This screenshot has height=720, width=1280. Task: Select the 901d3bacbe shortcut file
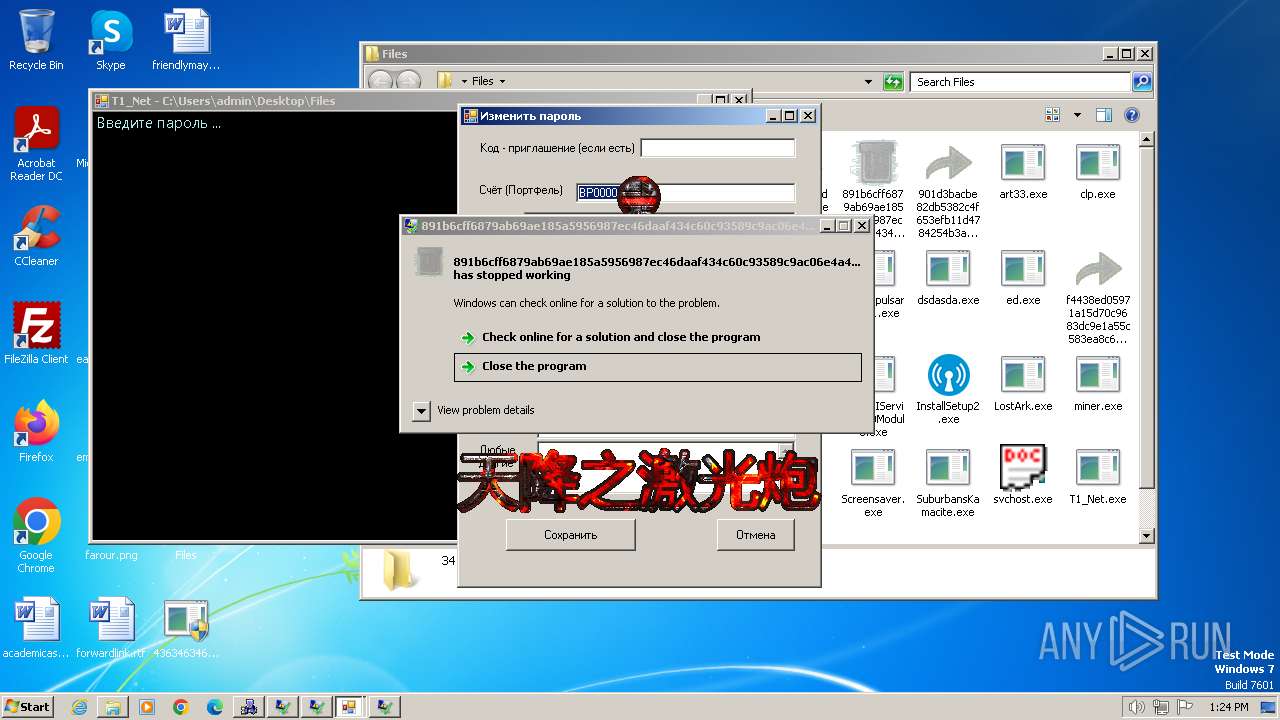tap(948, 190)
